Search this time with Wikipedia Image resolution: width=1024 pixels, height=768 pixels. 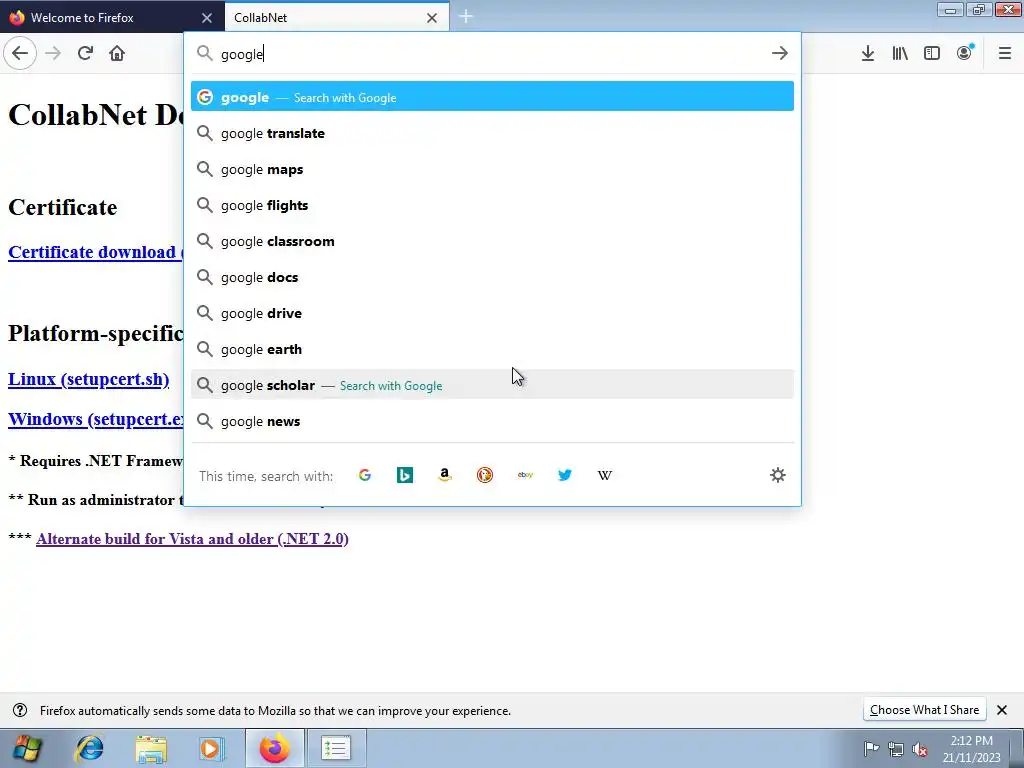(x=605, y=475)
